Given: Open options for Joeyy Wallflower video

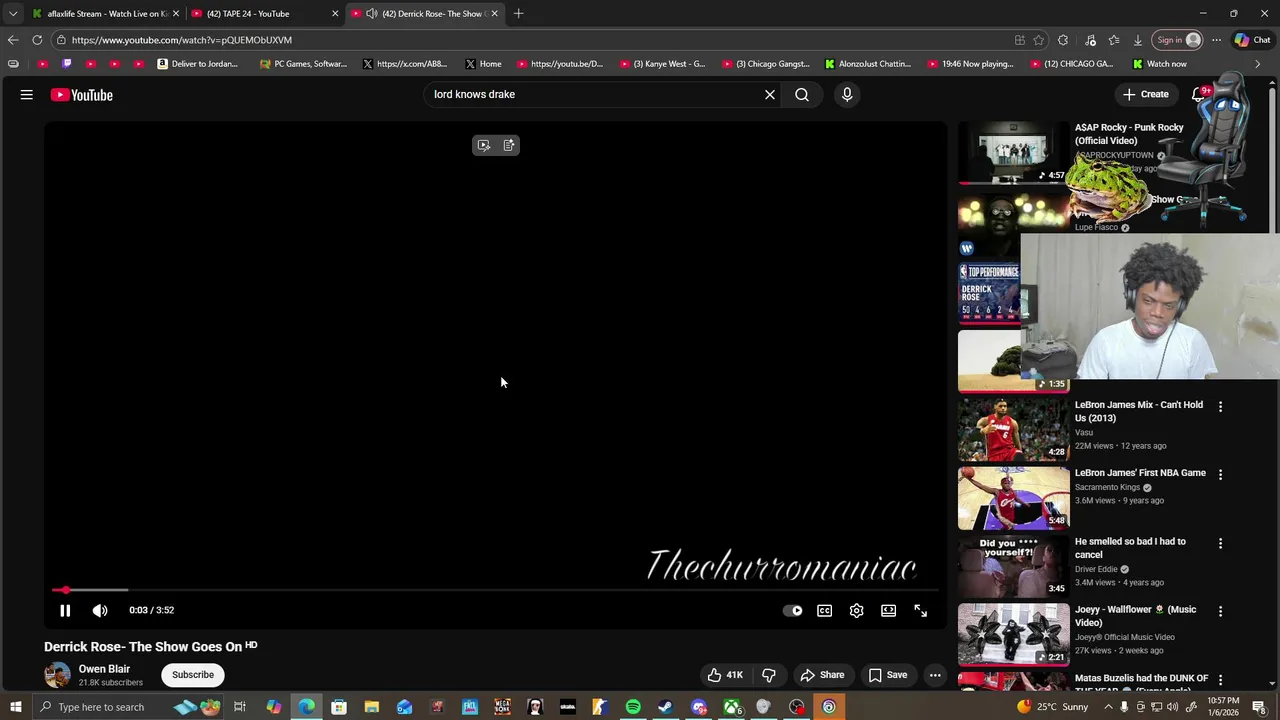Looking at the screenshot, I should point(1220,611).
